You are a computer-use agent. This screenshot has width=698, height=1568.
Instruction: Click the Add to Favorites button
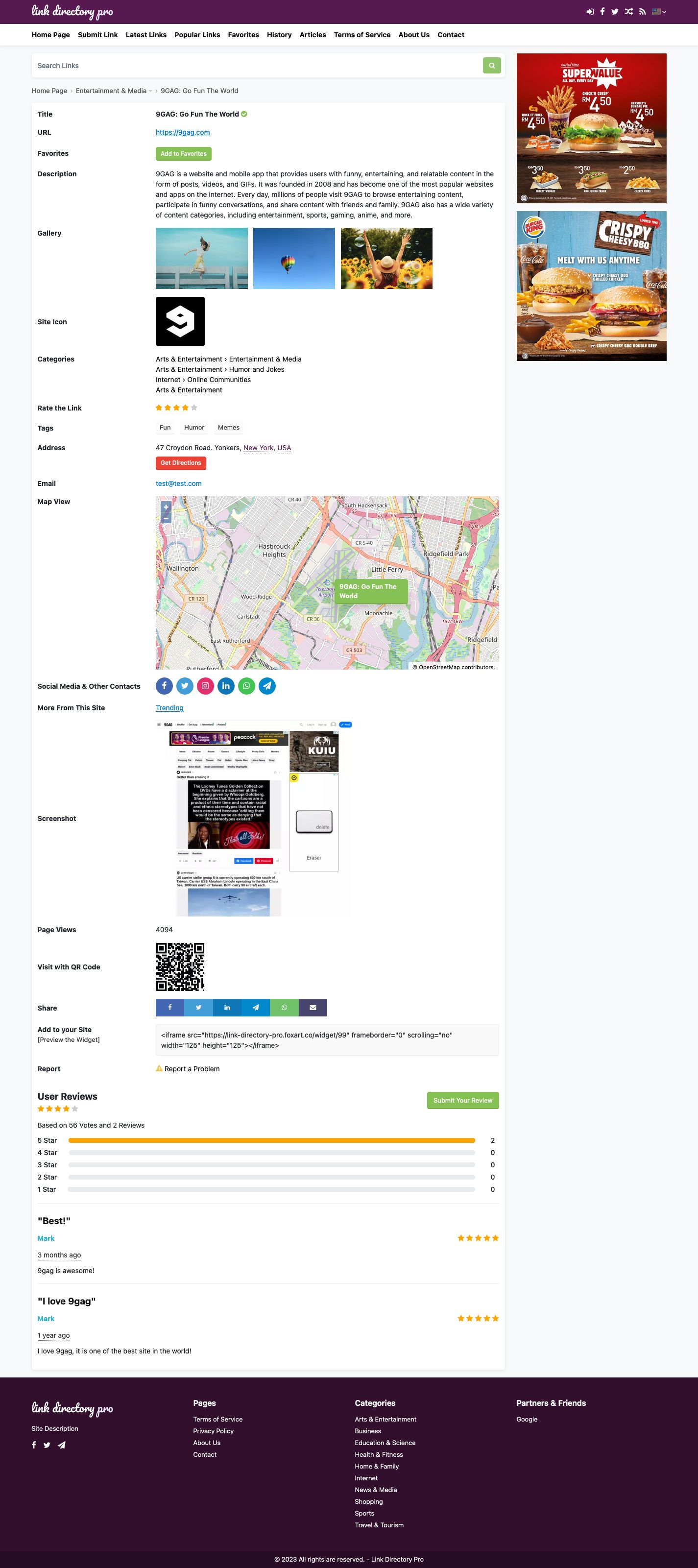(x=184, y=154)
